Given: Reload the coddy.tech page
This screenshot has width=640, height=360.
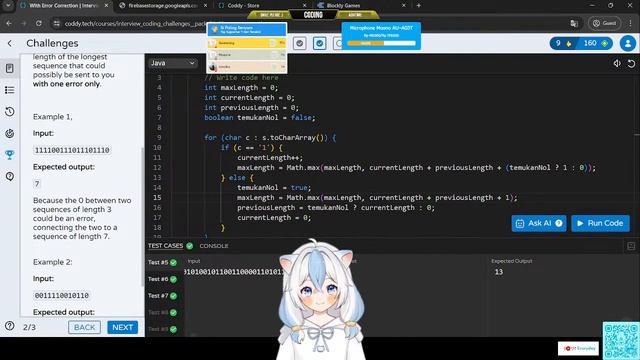Looking at the screenshot, I should tap(38, 23).
